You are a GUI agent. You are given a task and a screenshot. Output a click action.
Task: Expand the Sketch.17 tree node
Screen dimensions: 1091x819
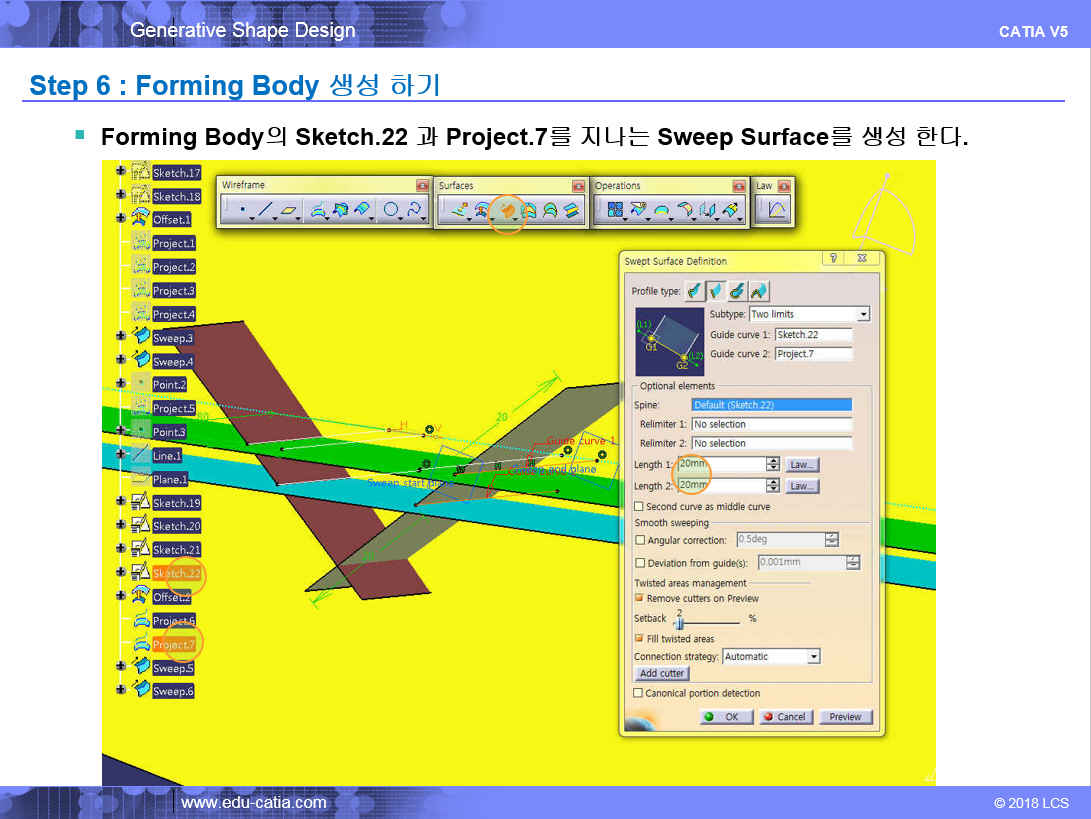[121, 172]
